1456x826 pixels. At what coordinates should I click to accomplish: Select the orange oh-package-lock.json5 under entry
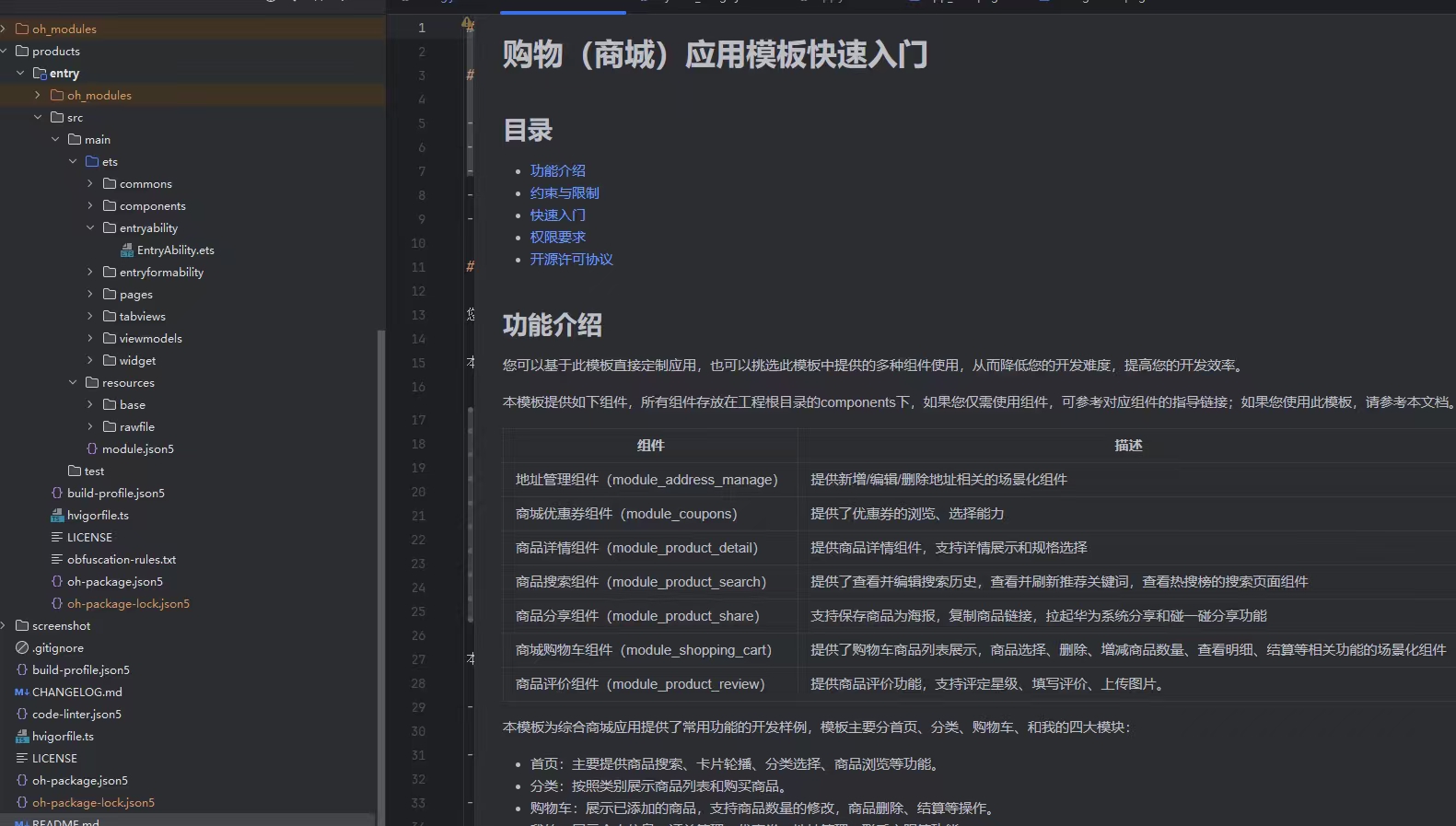coord(128,604)
